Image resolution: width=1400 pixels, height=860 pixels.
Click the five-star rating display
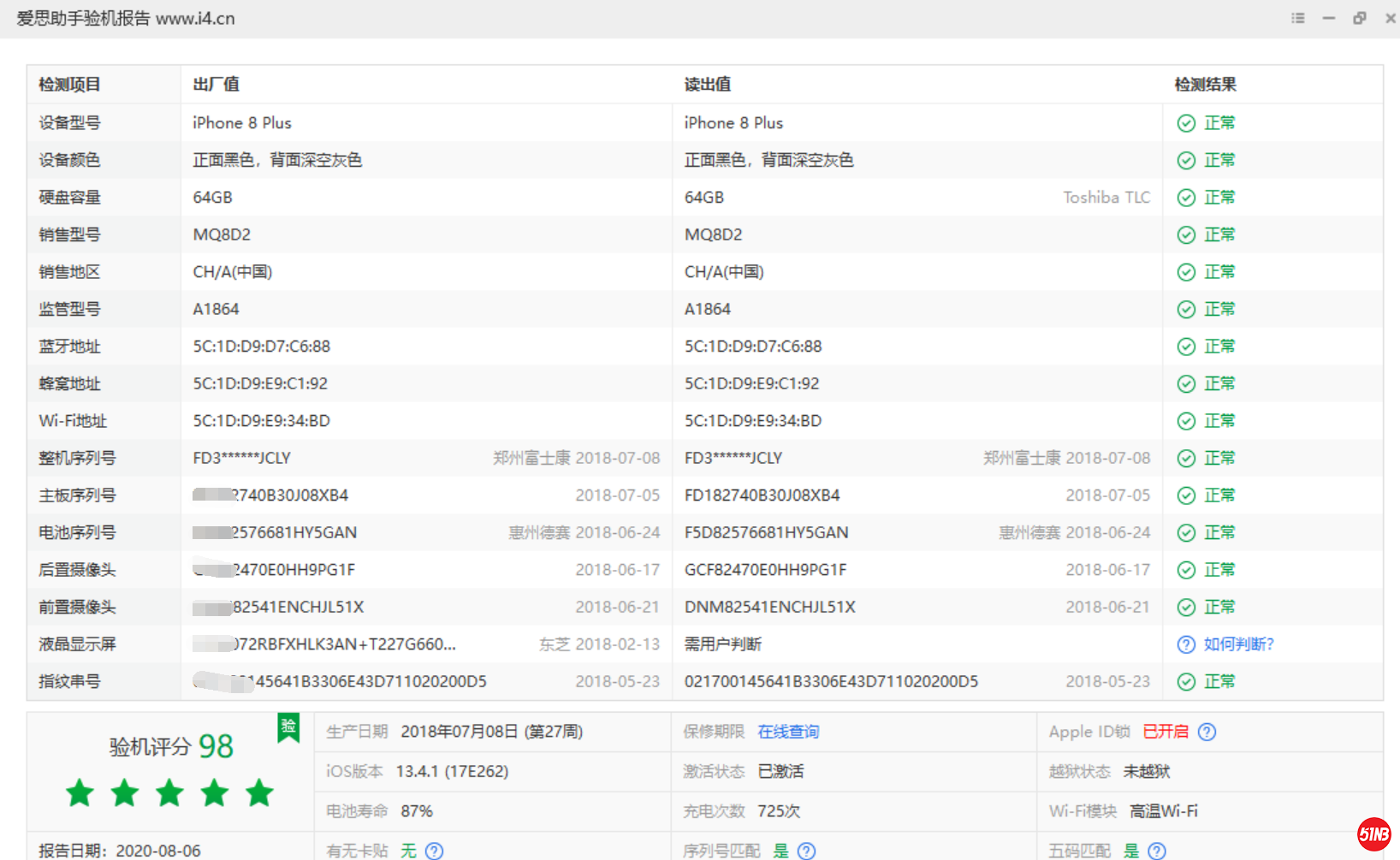tap(169, 793)
